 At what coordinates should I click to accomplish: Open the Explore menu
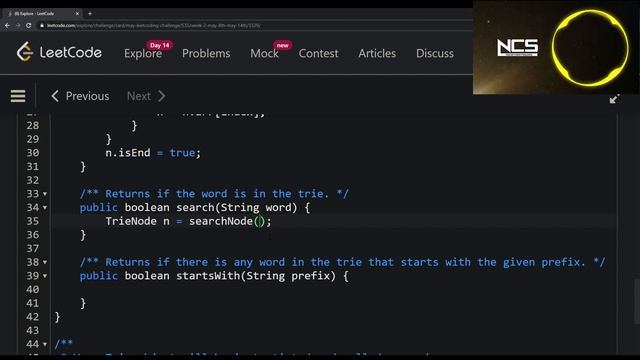tap(143, 53)
